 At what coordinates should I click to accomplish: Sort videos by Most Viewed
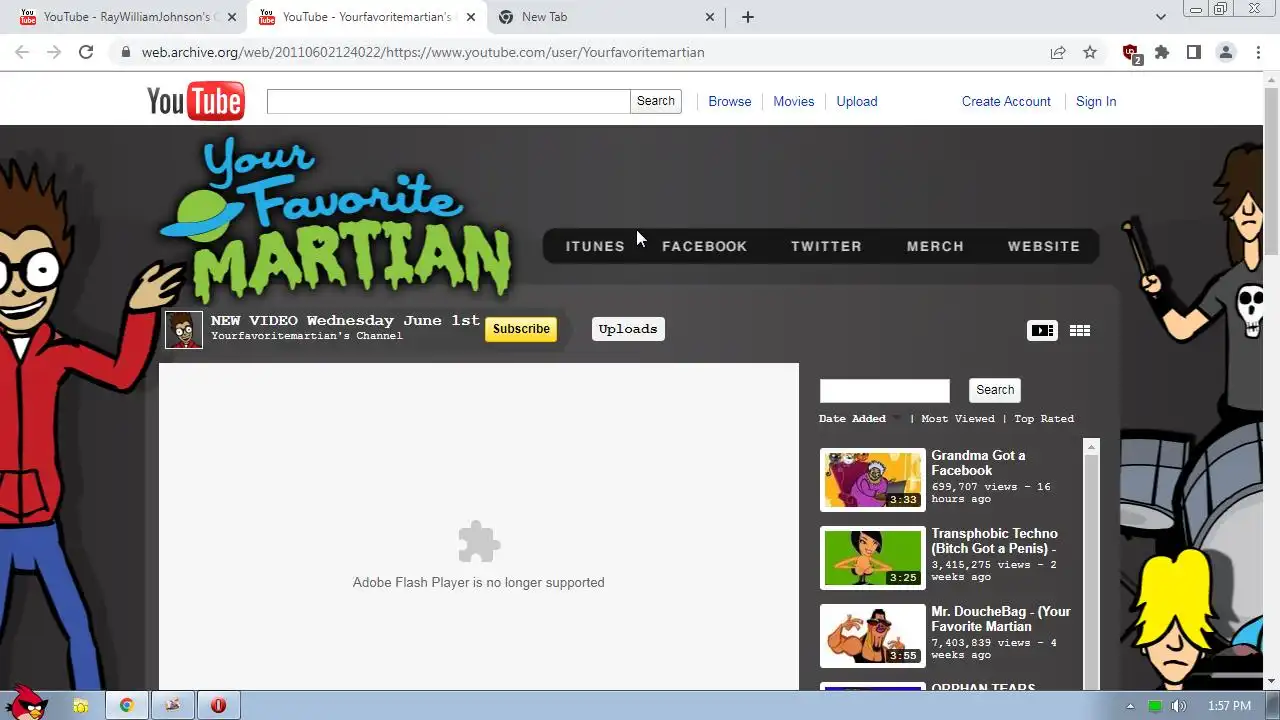(958, 419)
